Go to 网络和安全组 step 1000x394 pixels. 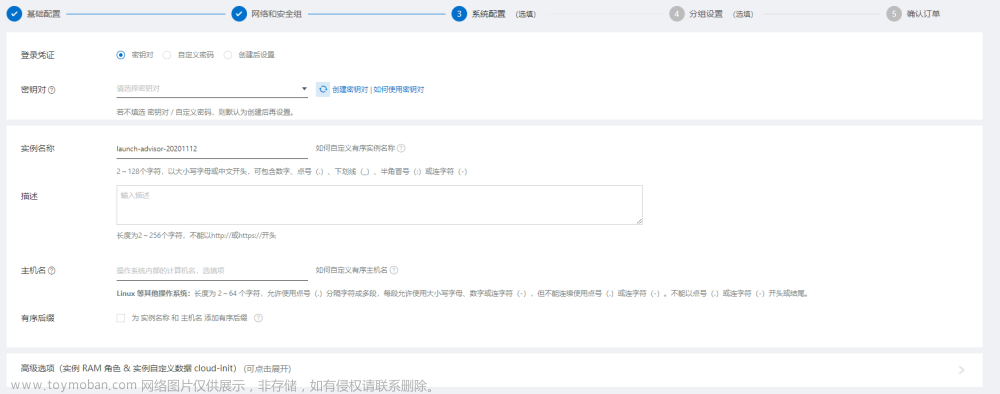[x=276, y=14]
